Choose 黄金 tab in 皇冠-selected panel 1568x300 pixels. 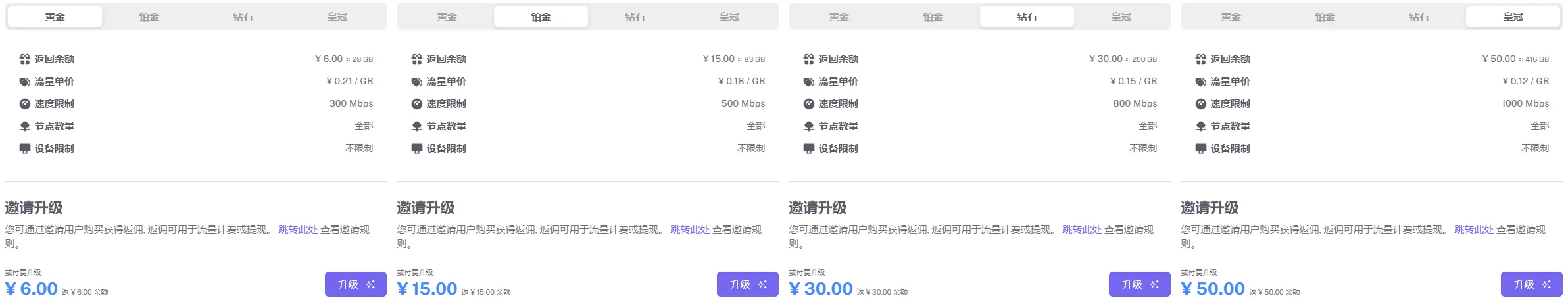click(x=1231, y=17)
